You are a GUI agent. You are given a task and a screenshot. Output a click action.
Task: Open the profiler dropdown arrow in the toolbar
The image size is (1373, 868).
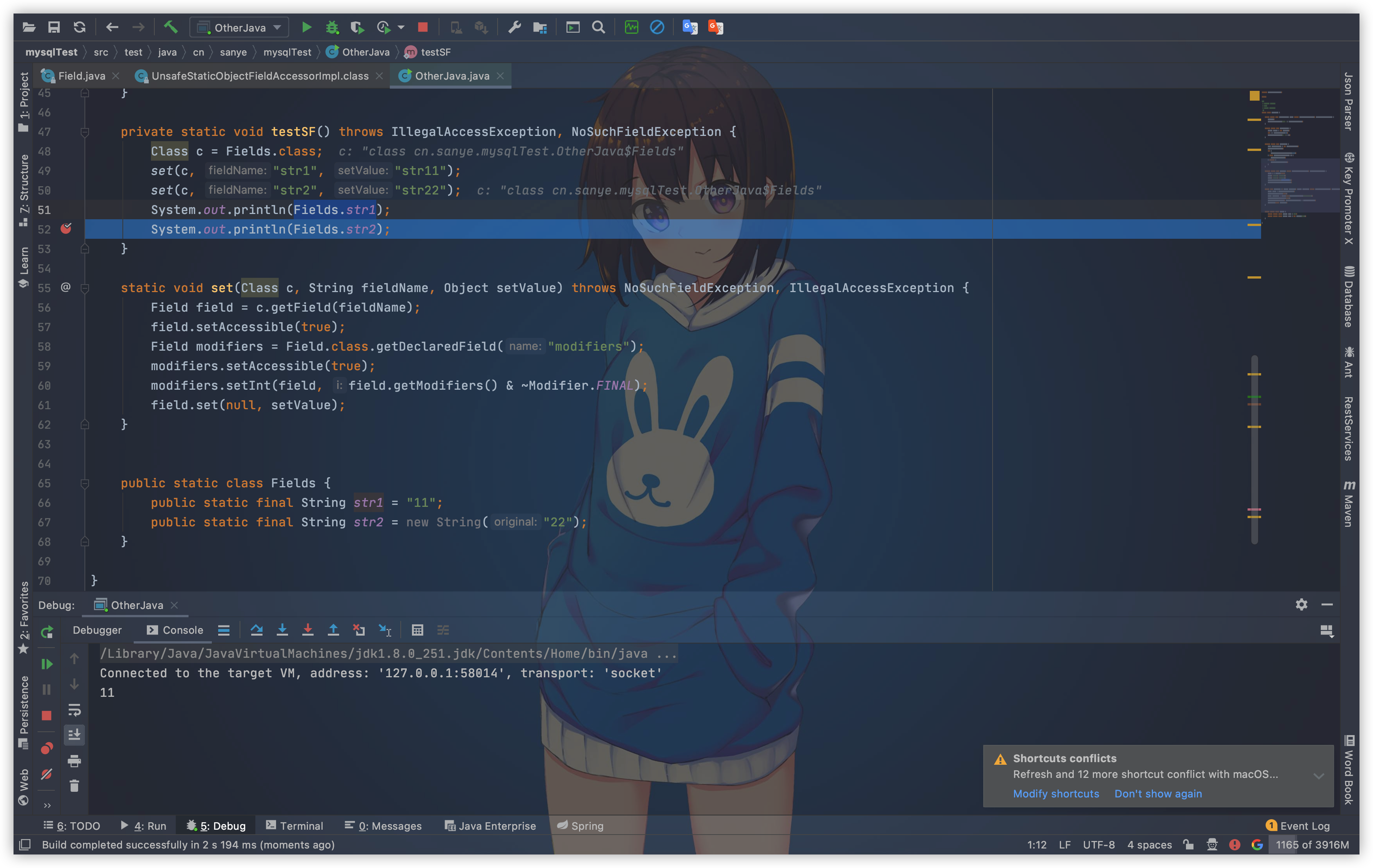pyautogui.click(x=401, y=27)
